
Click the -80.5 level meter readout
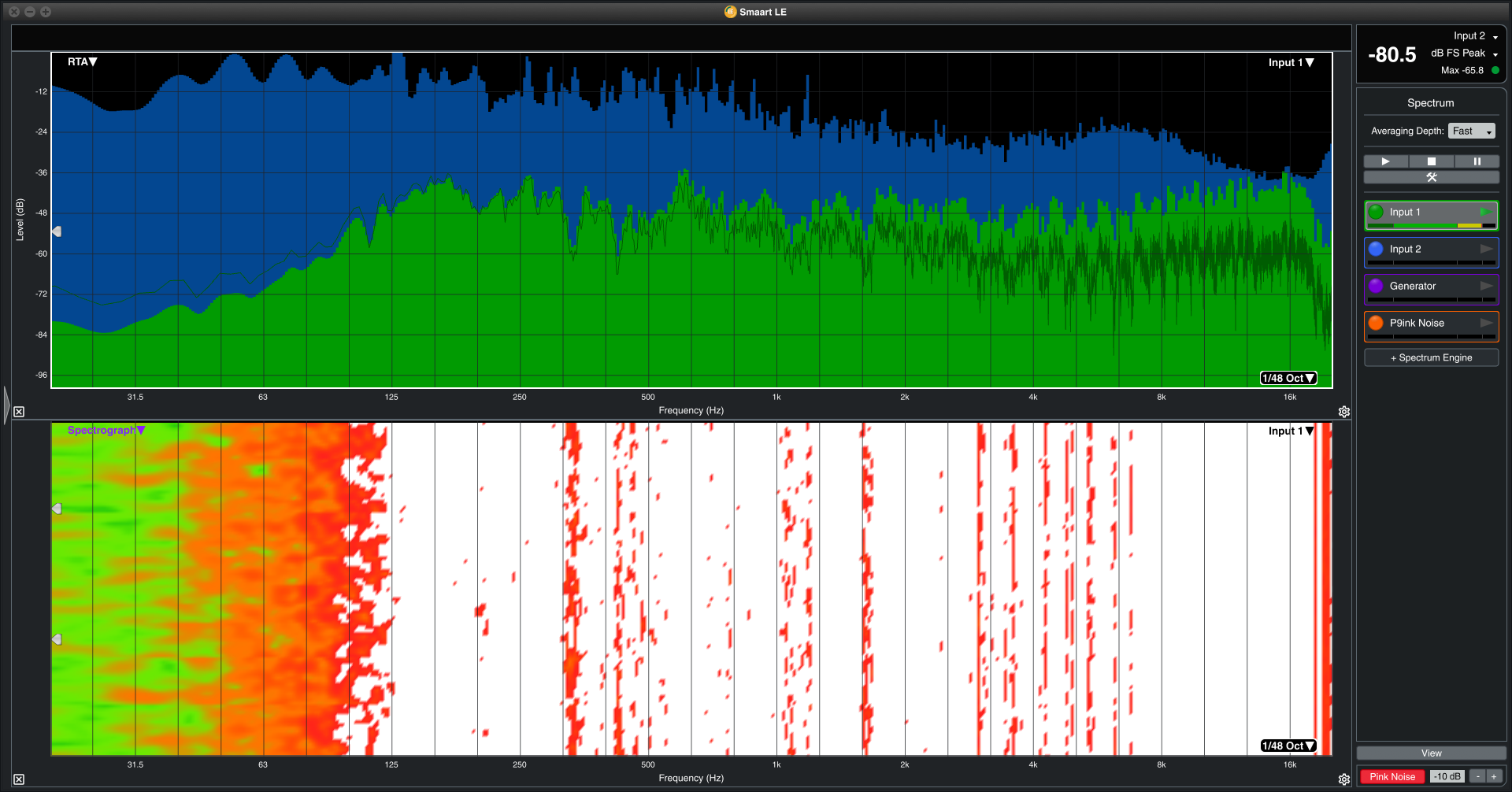pos(1392,54)
